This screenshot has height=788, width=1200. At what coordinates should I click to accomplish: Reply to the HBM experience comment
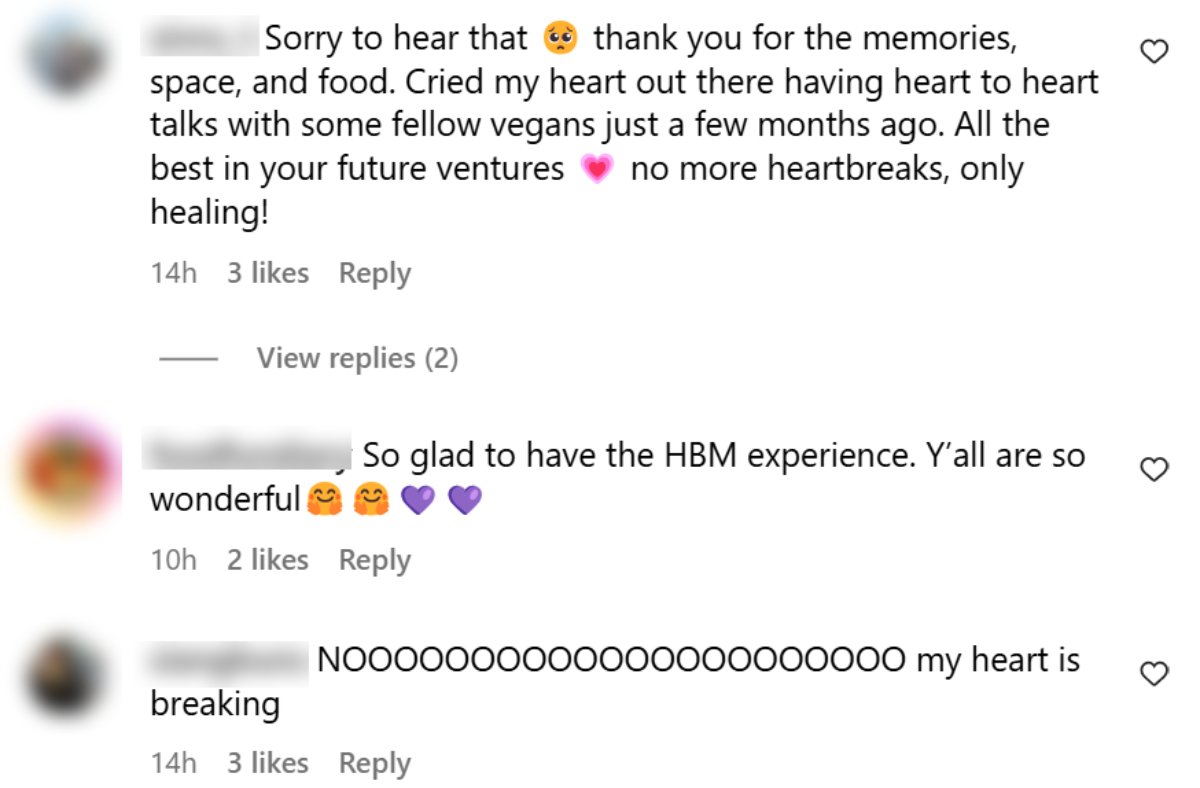[375, 560]
